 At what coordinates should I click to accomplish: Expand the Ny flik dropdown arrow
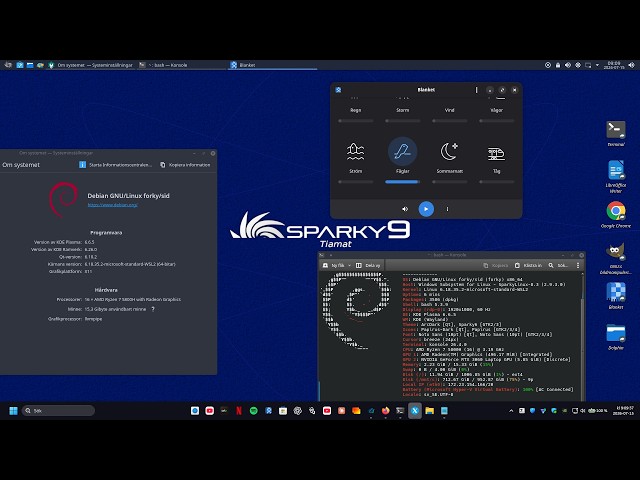[349, 265]
